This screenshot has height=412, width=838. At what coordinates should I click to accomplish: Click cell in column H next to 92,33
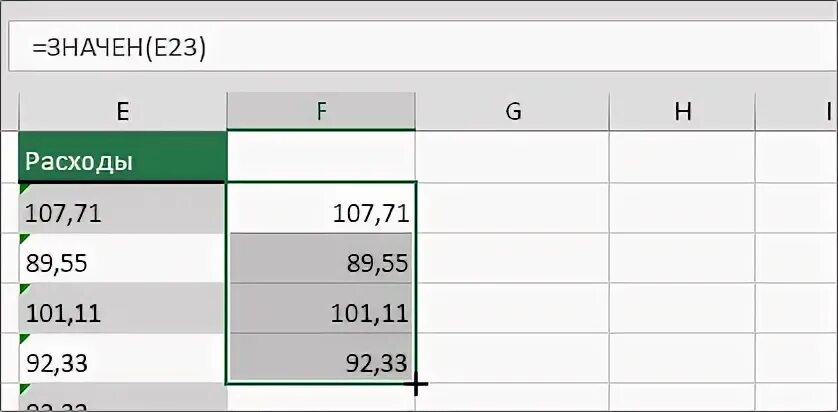682,359
